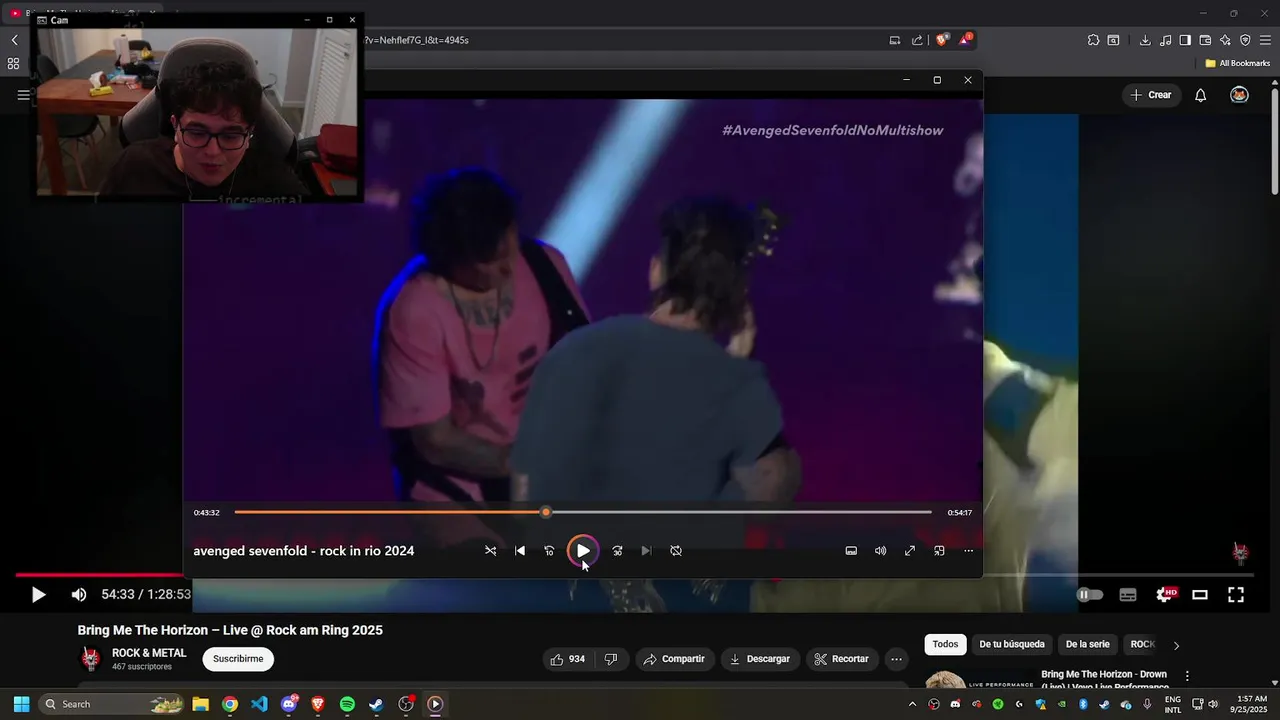
Task: Go back in the browser
Action: coord(14,40)
